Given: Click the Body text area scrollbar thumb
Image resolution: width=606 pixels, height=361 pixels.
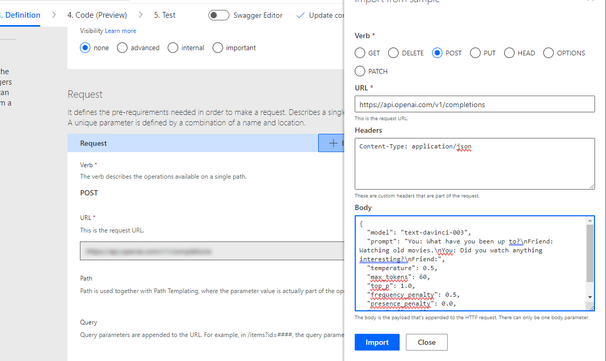Looking at the screenshot, I should pos(590,253).
